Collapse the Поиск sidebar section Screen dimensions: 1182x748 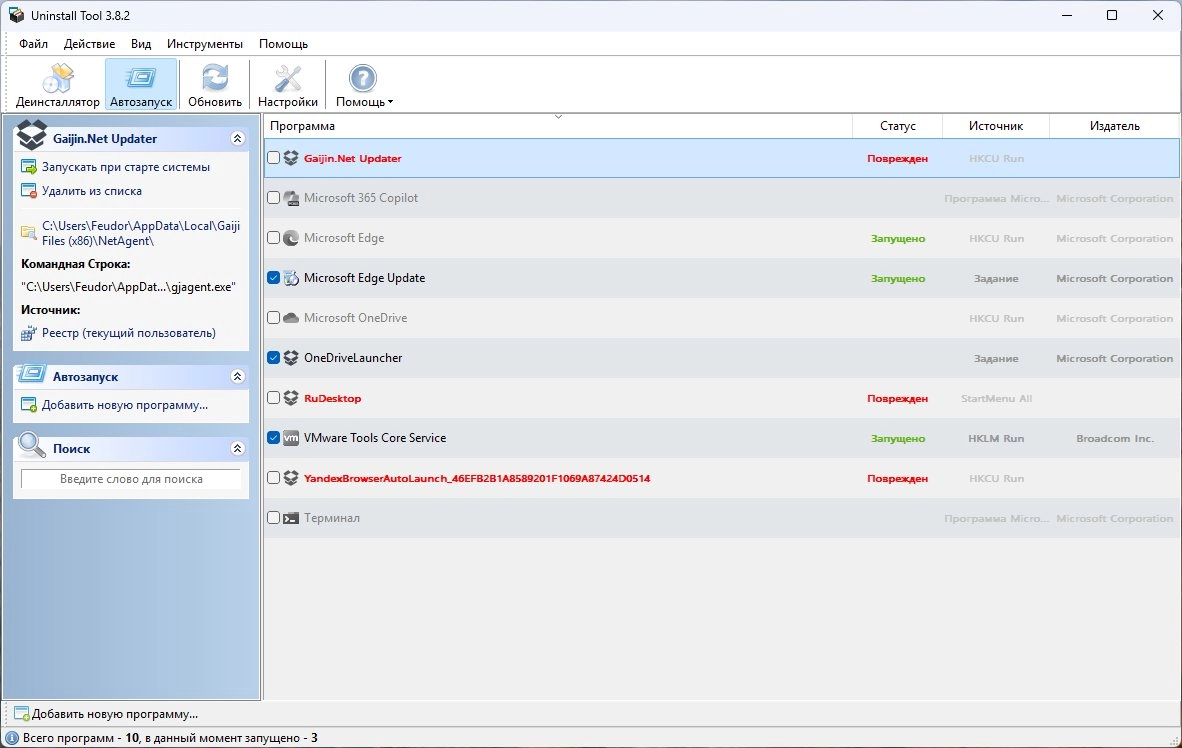coord(237,449)
